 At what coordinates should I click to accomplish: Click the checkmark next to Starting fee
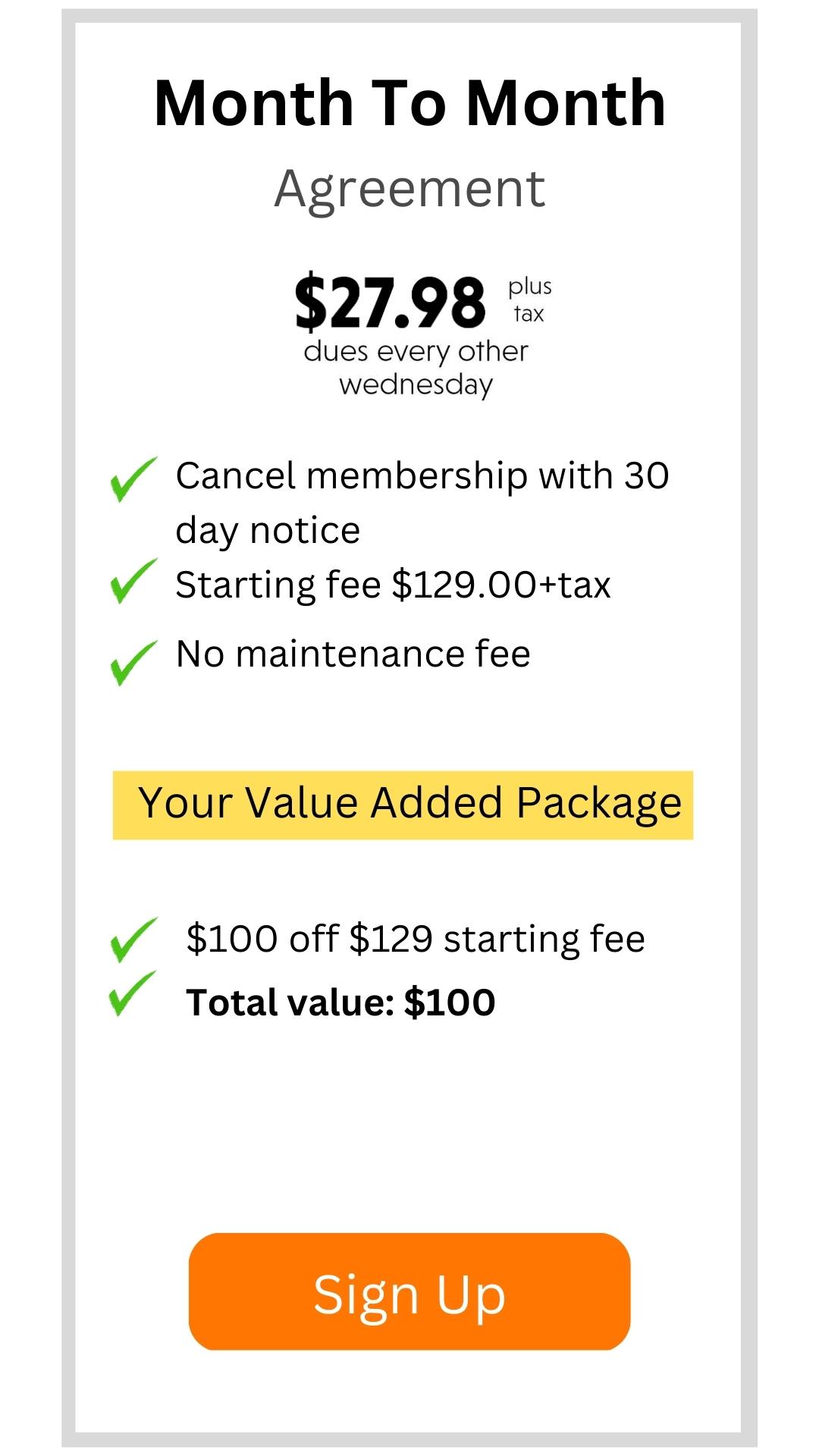[x=133, y=581]
